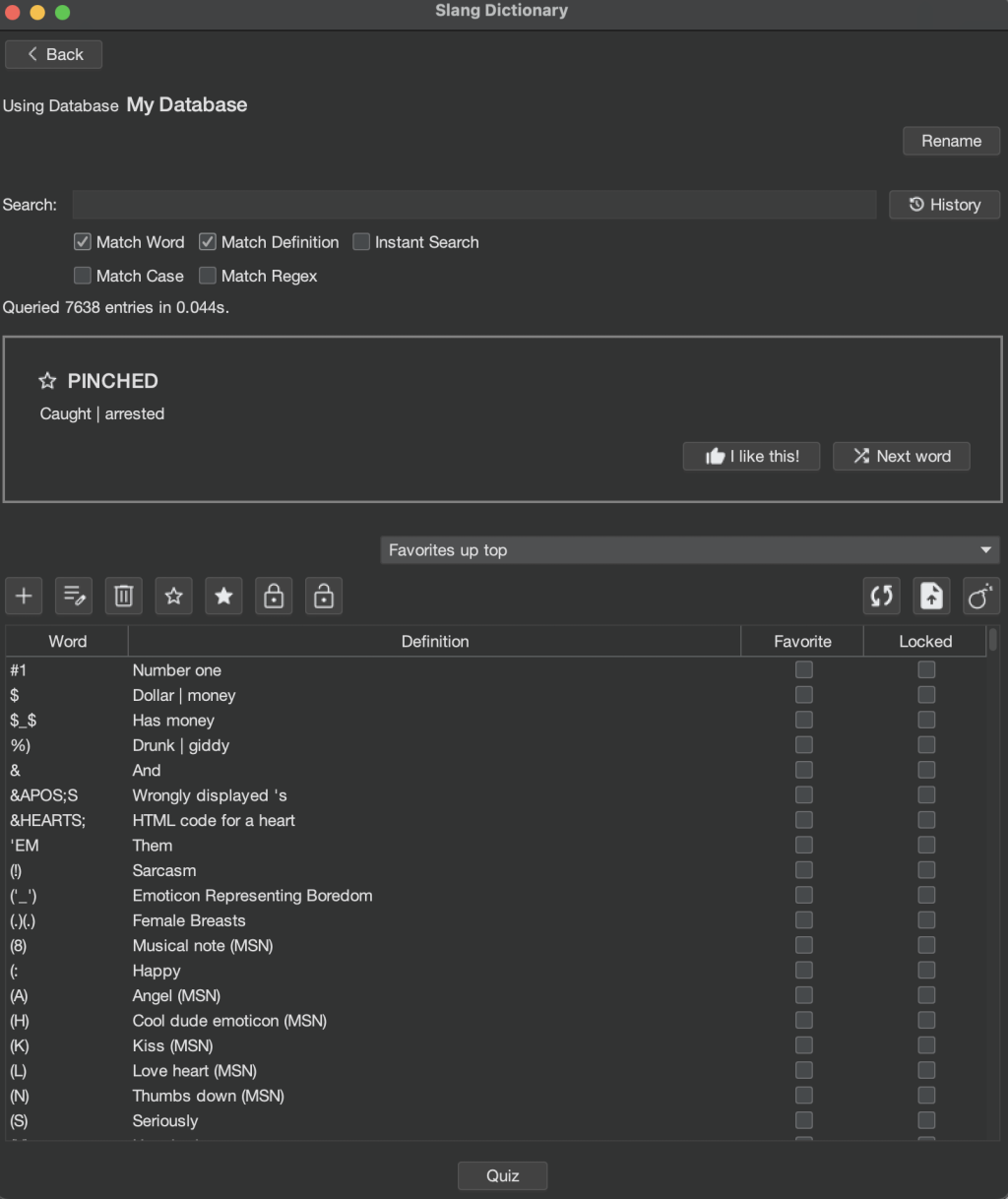Show another word via 'Next word'
Screen dimensions: 1008x1199
pos(901,456)
